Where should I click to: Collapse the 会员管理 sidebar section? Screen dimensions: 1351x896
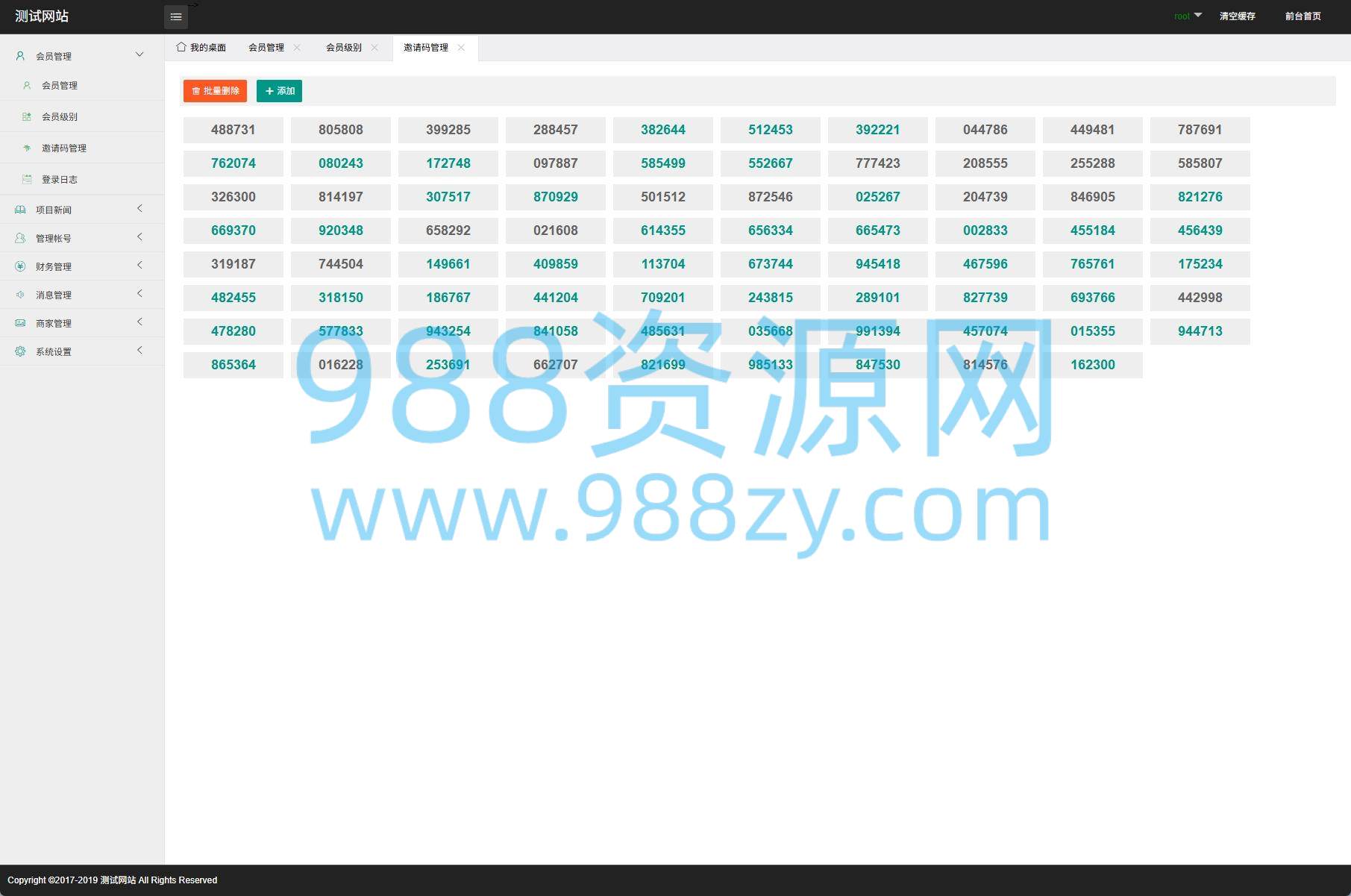(x=139, y=55)
